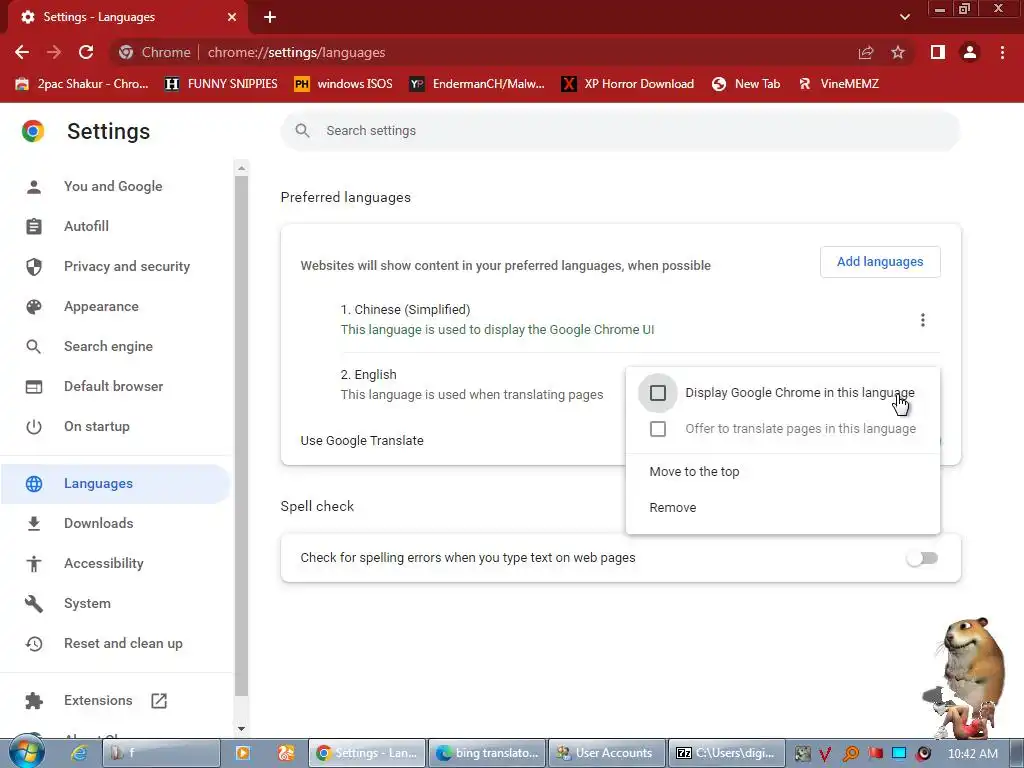1024x768 pixels.
Task: Open Search engine settings section
Action: (x=108, y=346)
